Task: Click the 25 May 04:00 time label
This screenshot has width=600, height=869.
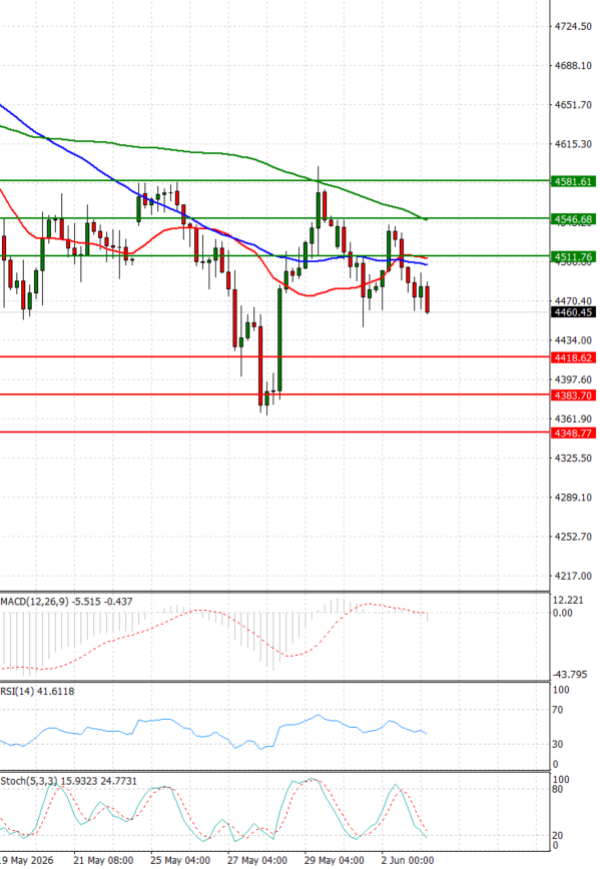Action: (x=180, y=860)
